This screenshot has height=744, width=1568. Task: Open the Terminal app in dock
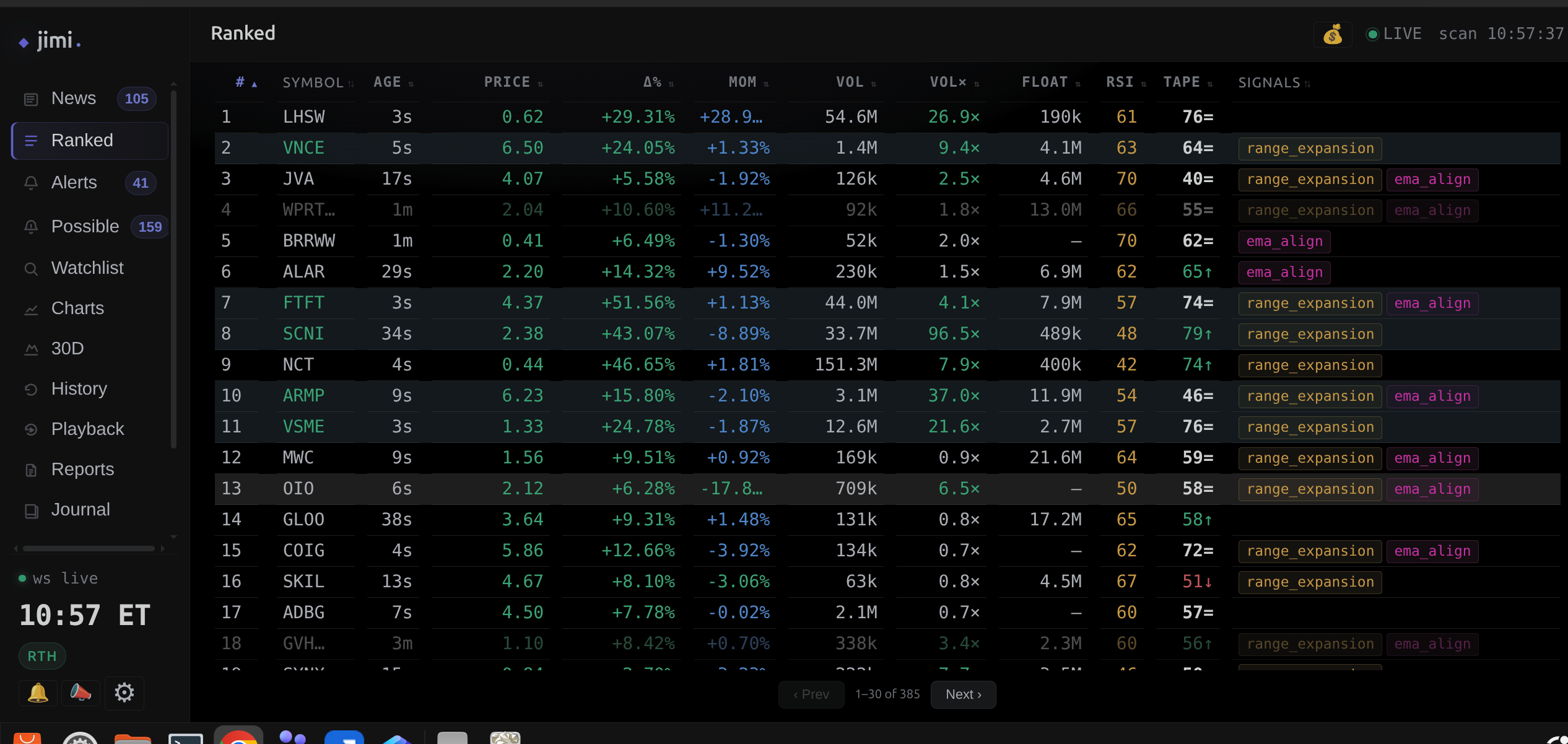click(186, 738)
